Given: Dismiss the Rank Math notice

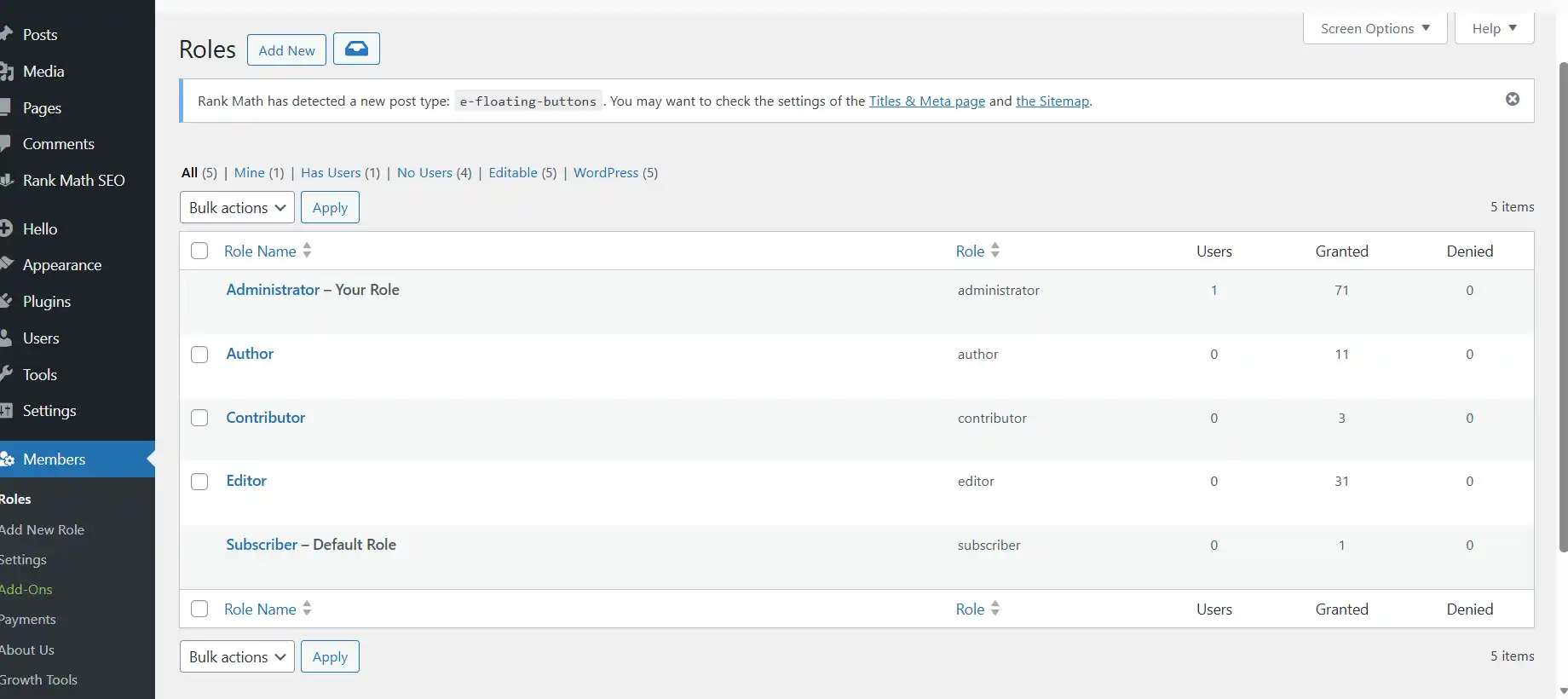Looking at the screenshot, I should point(1513,99).
